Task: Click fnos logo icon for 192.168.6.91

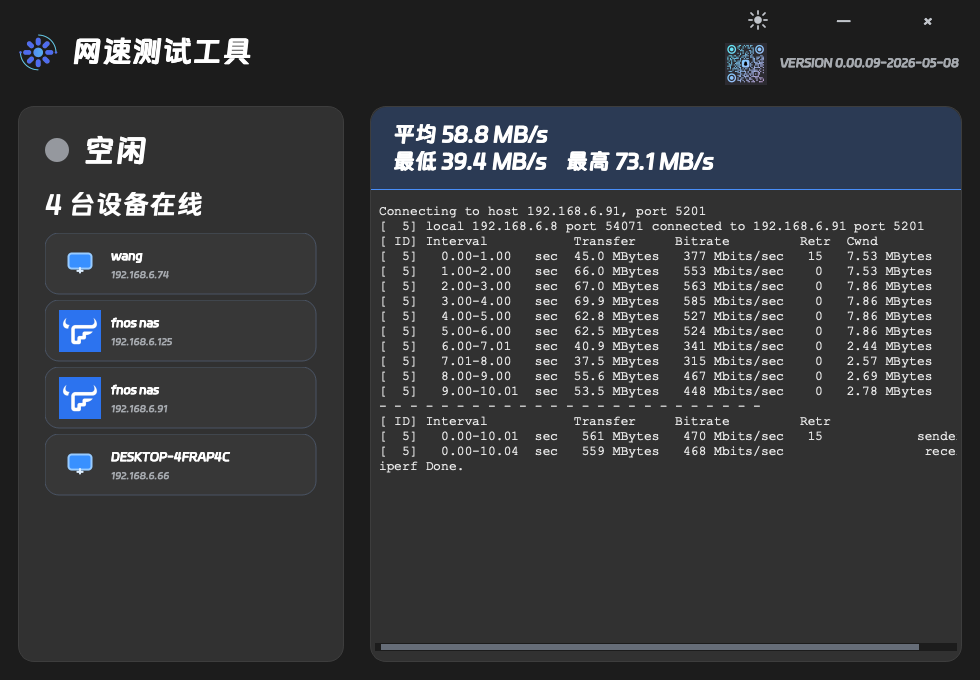Action: tap(80, 398)
